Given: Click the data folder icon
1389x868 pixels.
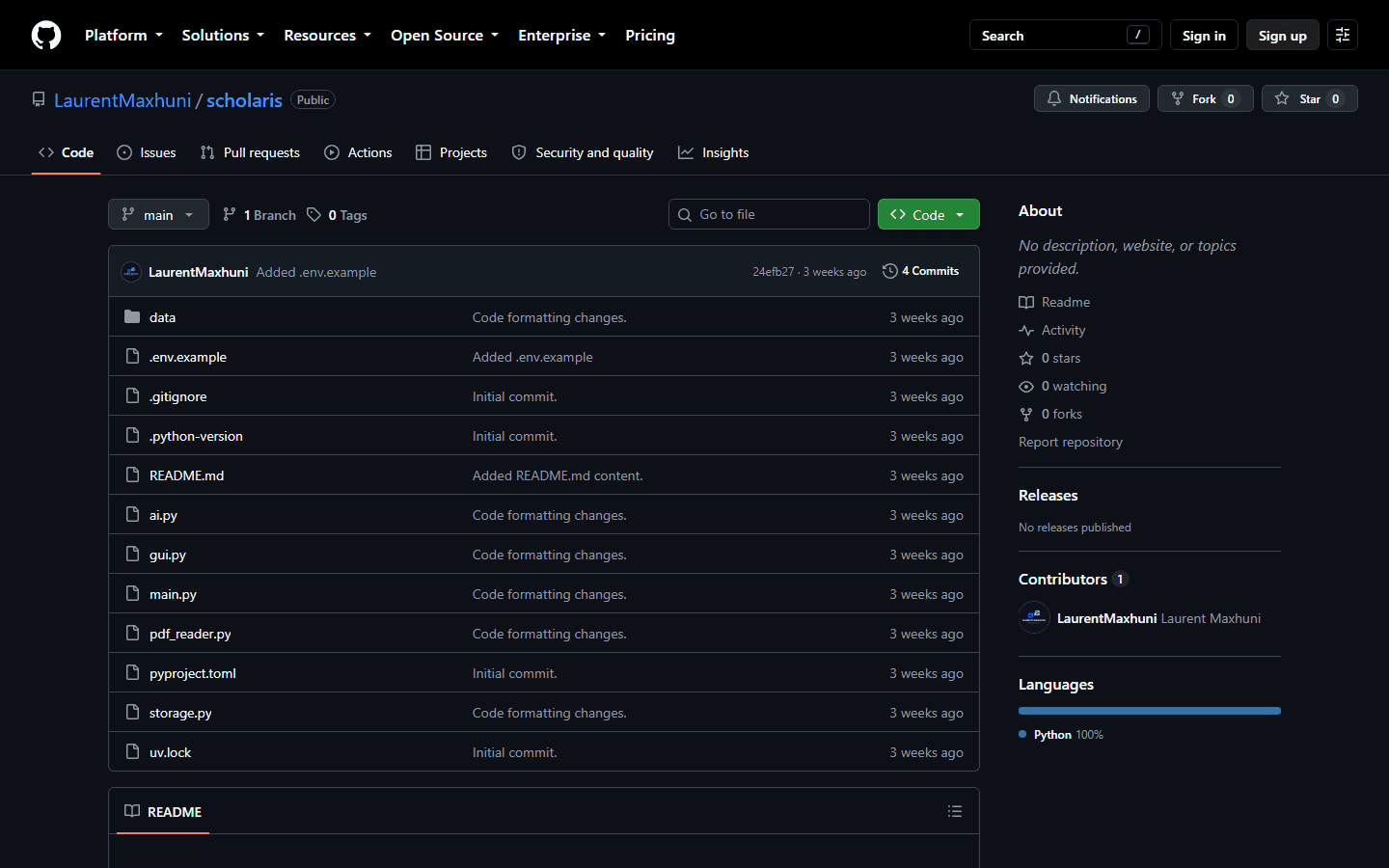Looking at the screenshot, I should coord(132,316).
